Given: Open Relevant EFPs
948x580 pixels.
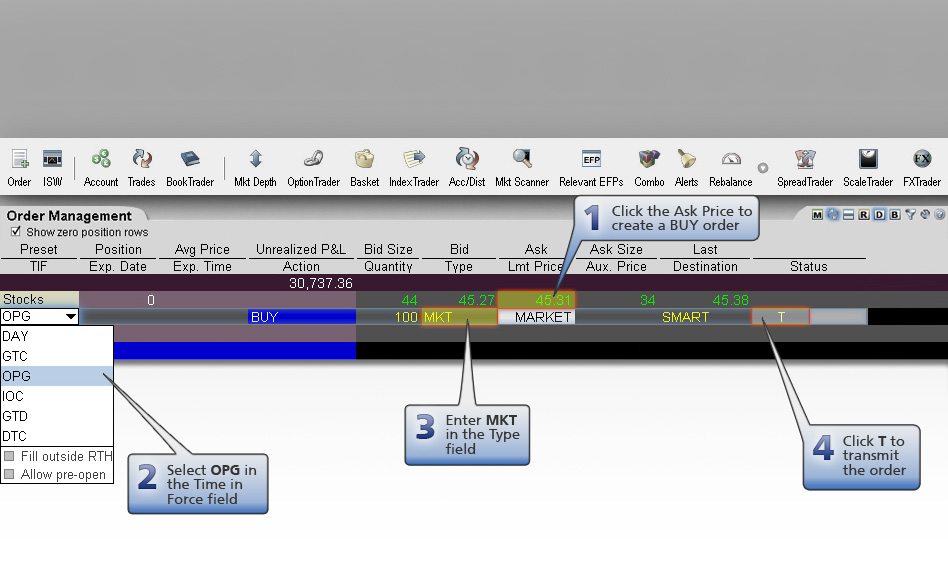Looking at the screenshot, I should pyautogui.click(x=591, y=168).
